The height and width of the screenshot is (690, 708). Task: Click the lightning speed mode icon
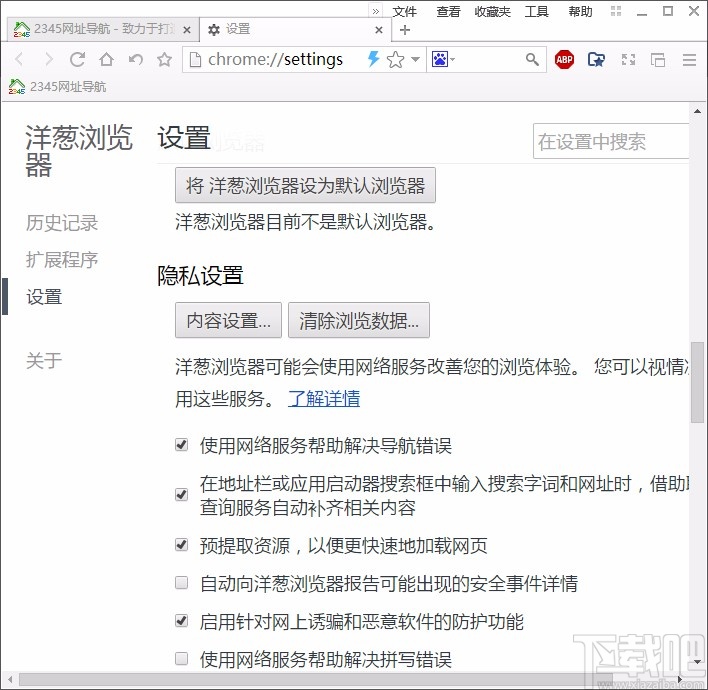coord(373,59)
